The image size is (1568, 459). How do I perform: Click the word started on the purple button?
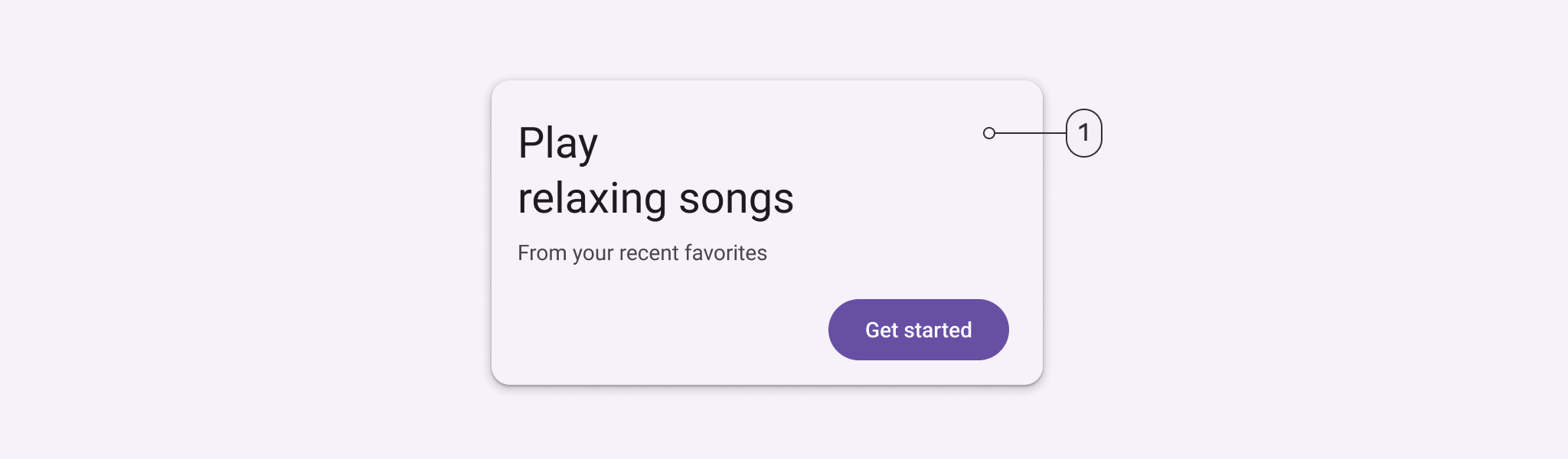tap(938, 330)
